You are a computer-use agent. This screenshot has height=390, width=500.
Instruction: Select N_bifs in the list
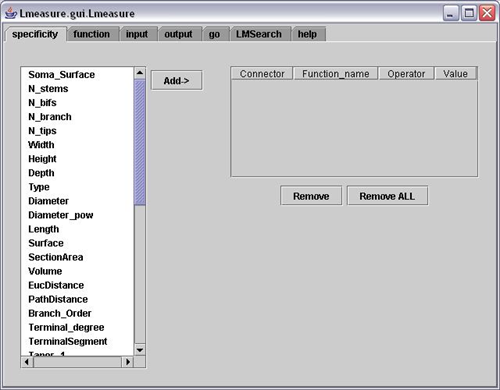[77, 103]
